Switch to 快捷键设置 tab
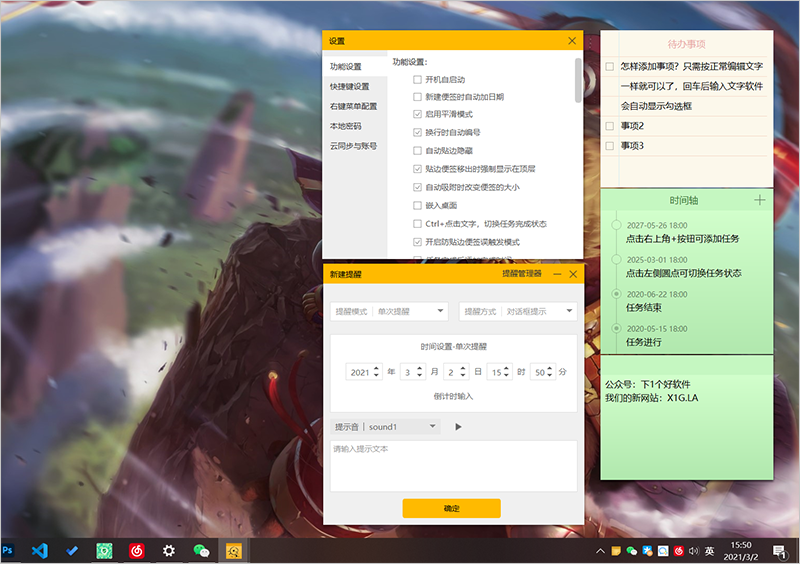800x564 pixels. 349,87
